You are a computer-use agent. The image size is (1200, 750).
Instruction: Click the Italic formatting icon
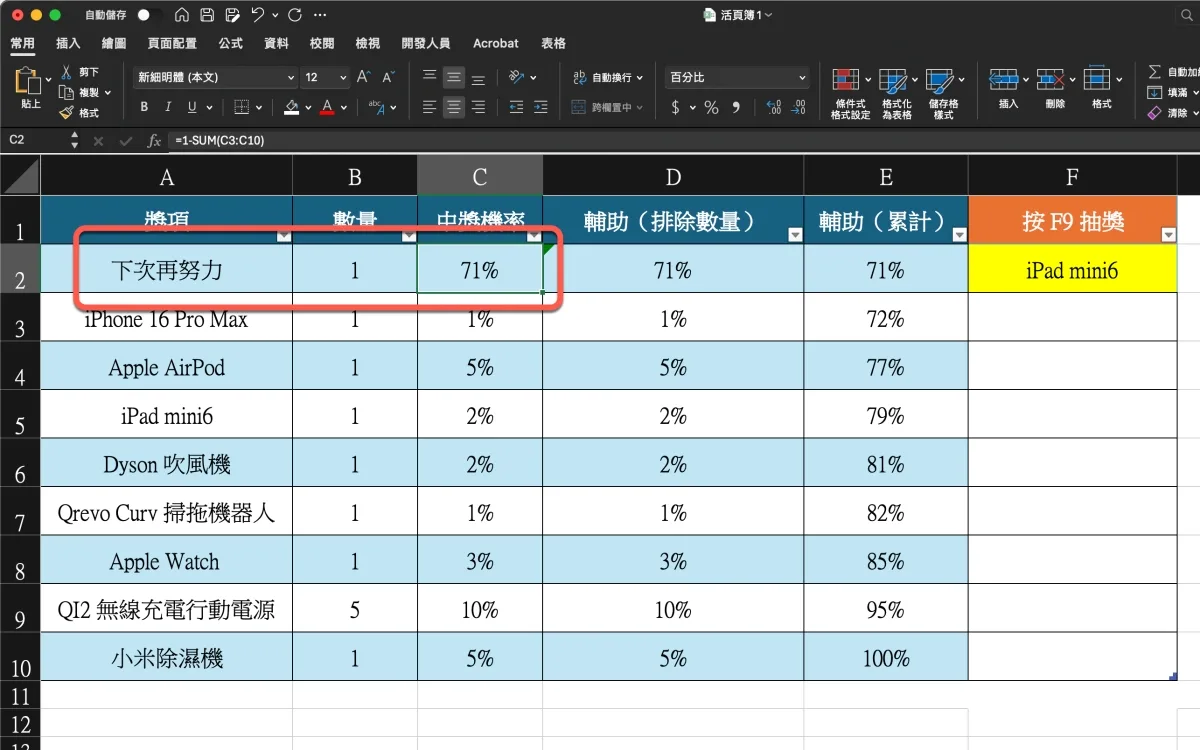pyautogui.click(x=167, y=107)
